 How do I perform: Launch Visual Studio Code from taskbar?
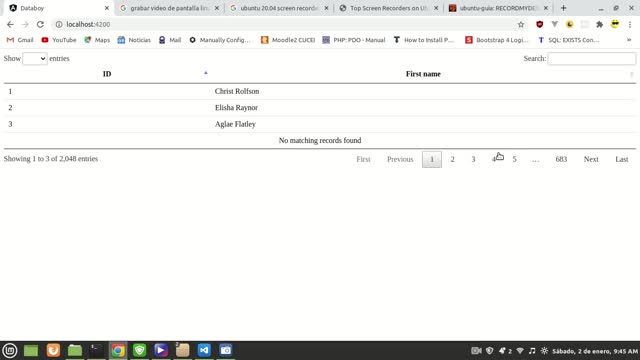pos(204,350)
